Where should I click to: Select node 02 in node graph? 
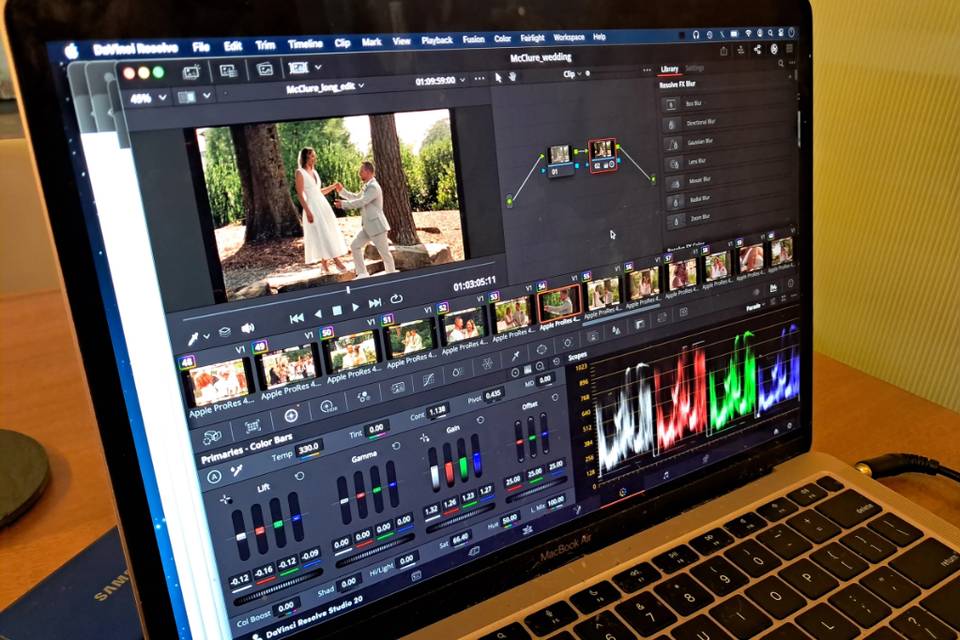point(602,156)
